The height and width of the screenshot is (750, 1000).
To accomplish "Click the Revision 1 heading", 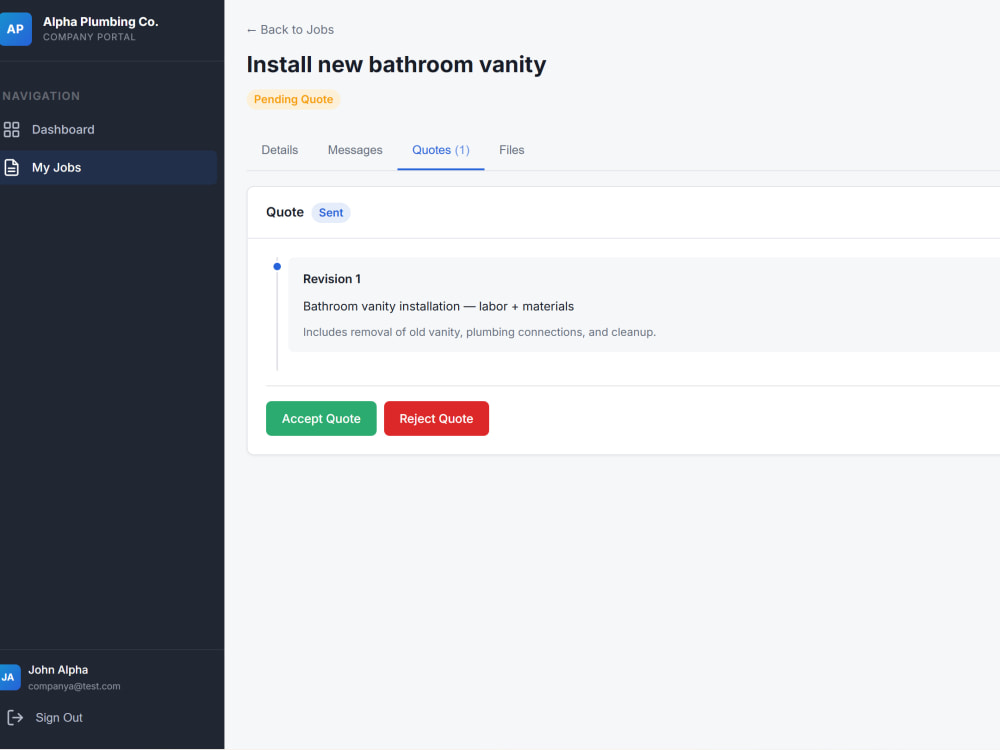I will point(332,279).
